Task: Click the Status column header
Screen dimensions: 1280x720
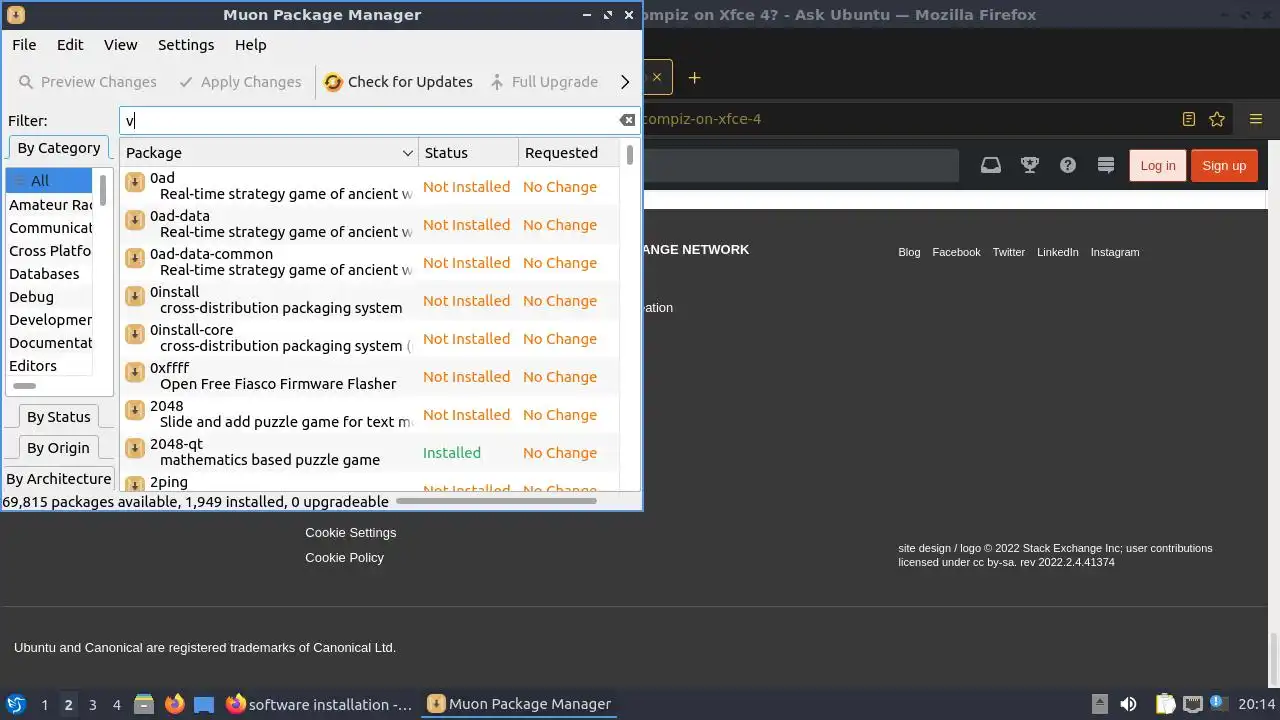Action: coord(468,153)
